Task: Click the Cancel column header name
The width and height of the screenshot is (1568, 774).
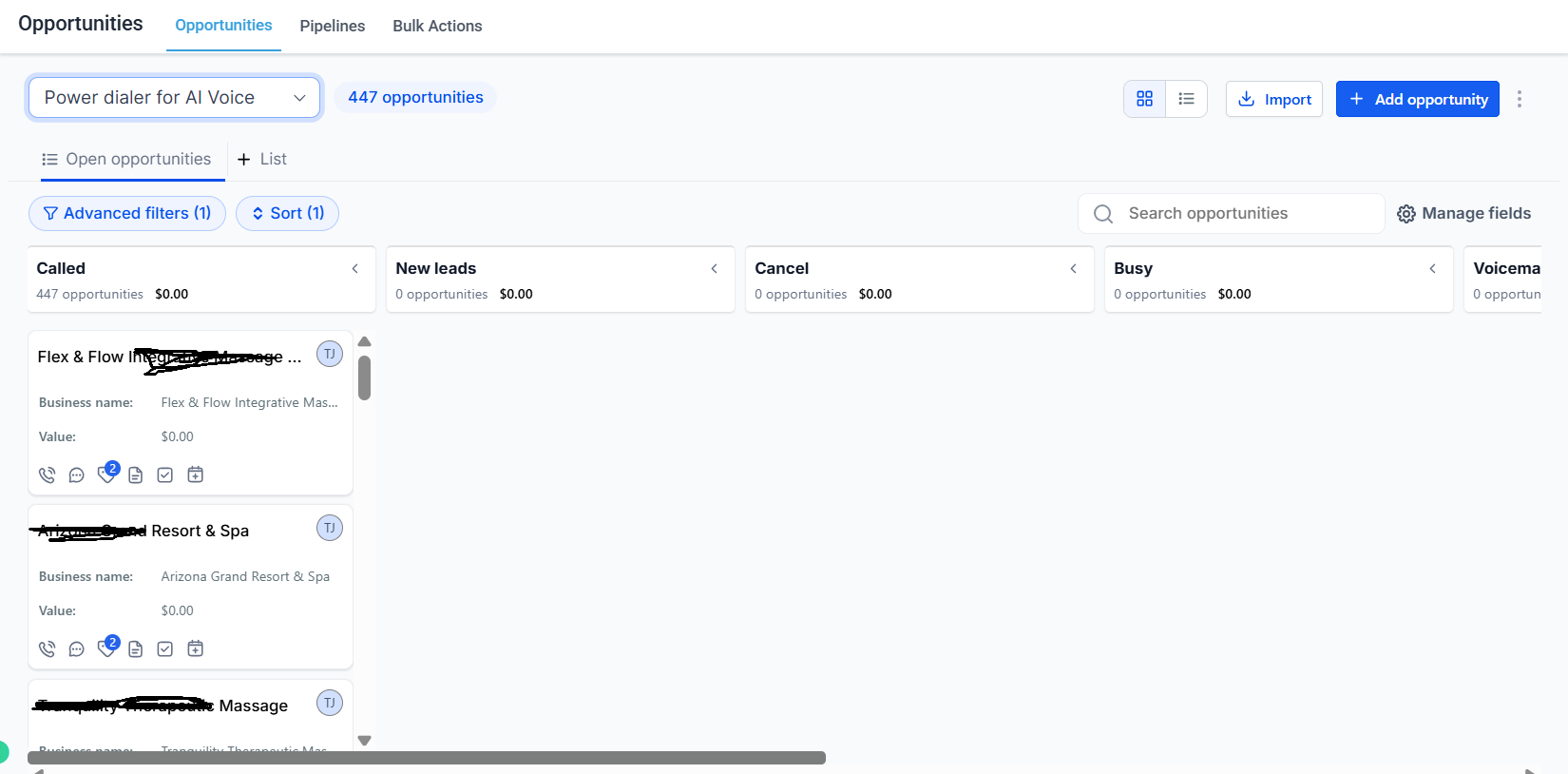Action: pos(782,268)
